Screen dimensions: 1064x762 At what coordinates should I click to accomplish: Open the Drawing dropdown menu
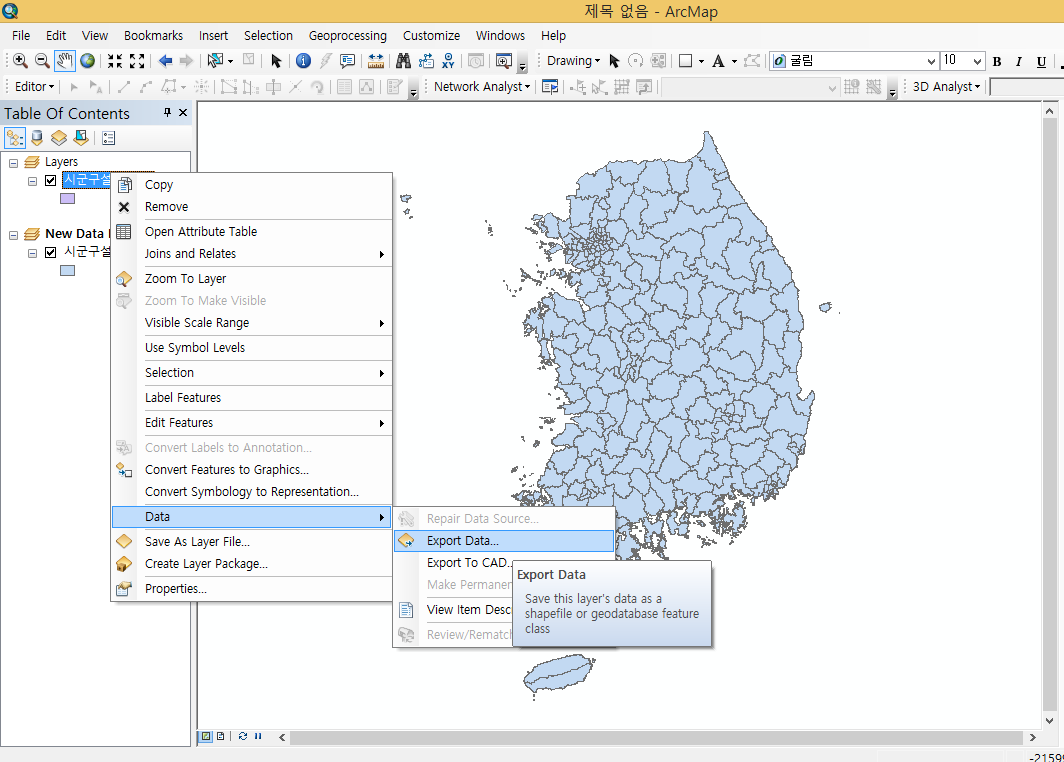click(573, 60)
